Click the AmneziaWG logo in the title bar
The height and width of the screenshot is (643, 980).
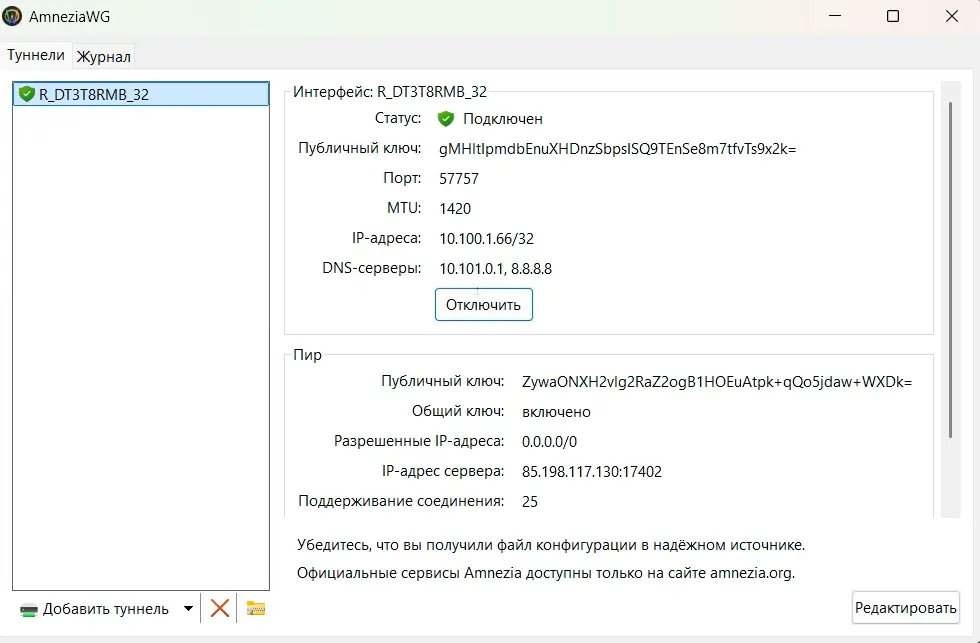[x=13, y=16]
